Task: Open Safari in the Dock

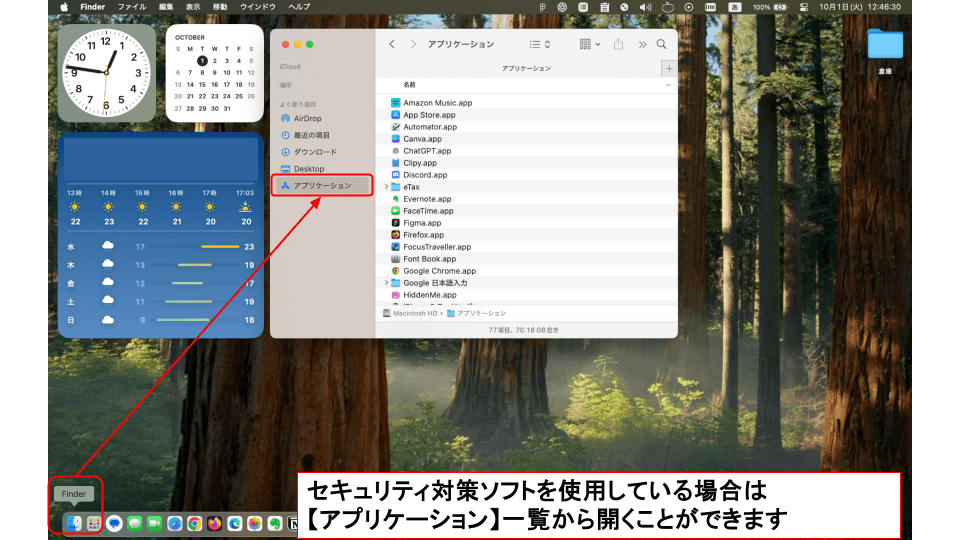Action: coord(174,523)
